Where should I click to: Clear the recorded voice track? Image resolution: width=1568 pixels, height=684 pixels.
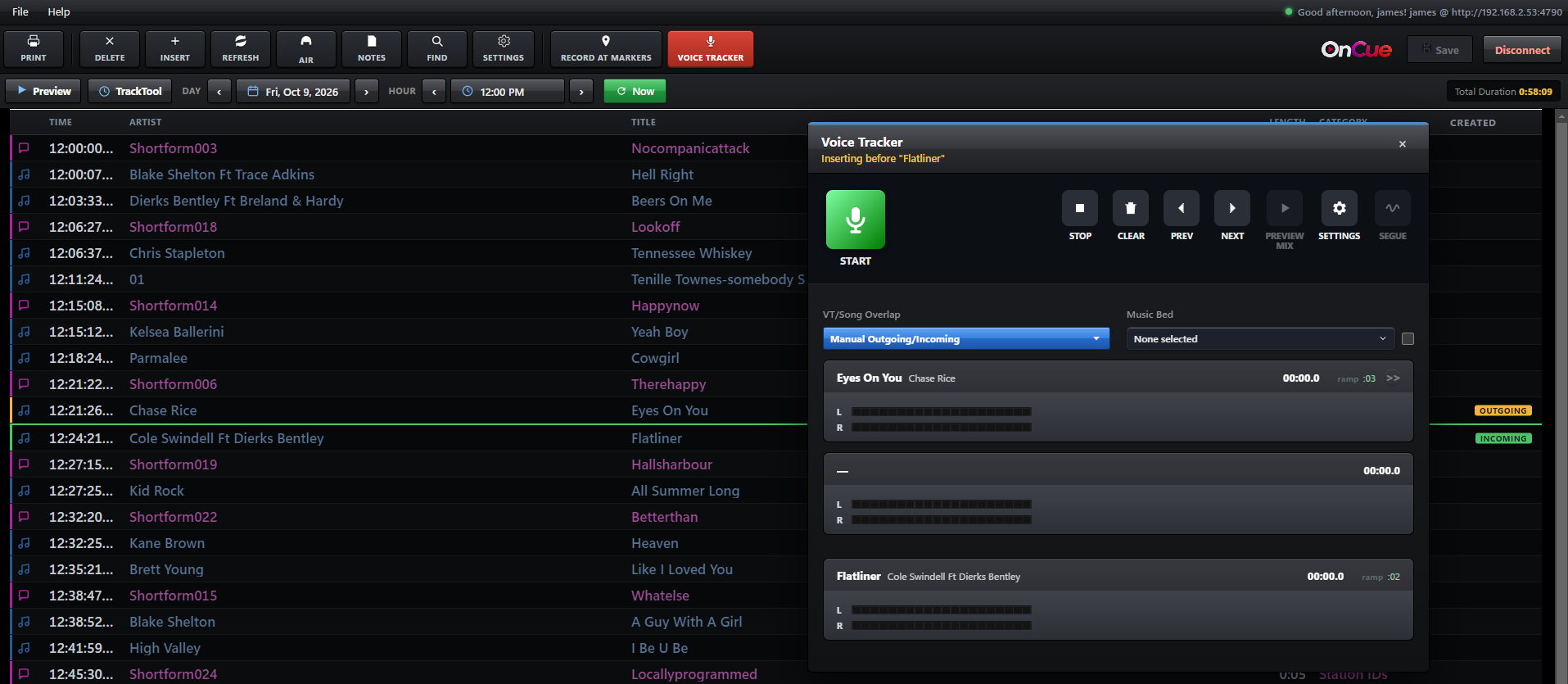[x=1131, y=208]
